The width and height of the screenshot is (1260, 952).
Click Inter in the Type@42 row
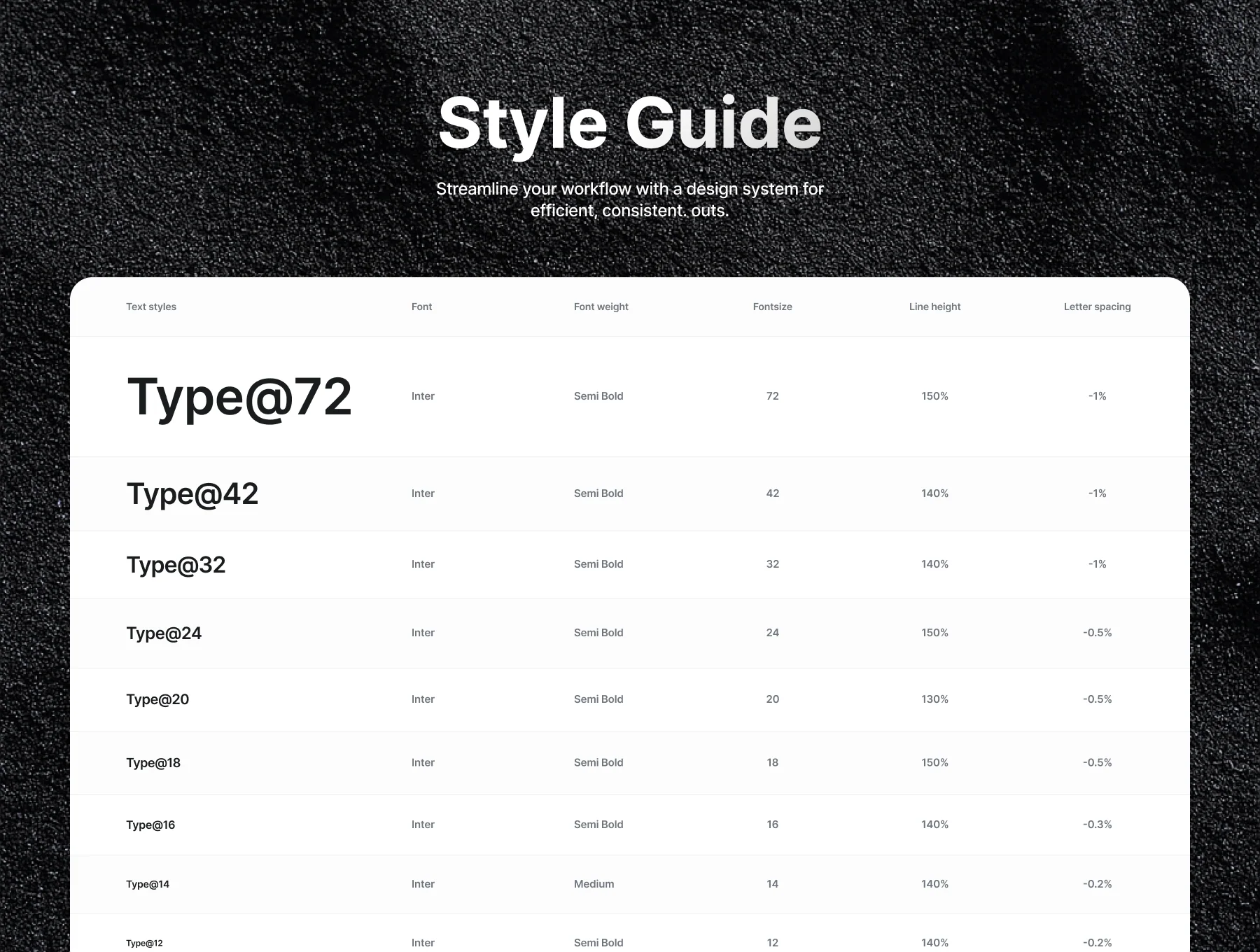tap(423, 493)
